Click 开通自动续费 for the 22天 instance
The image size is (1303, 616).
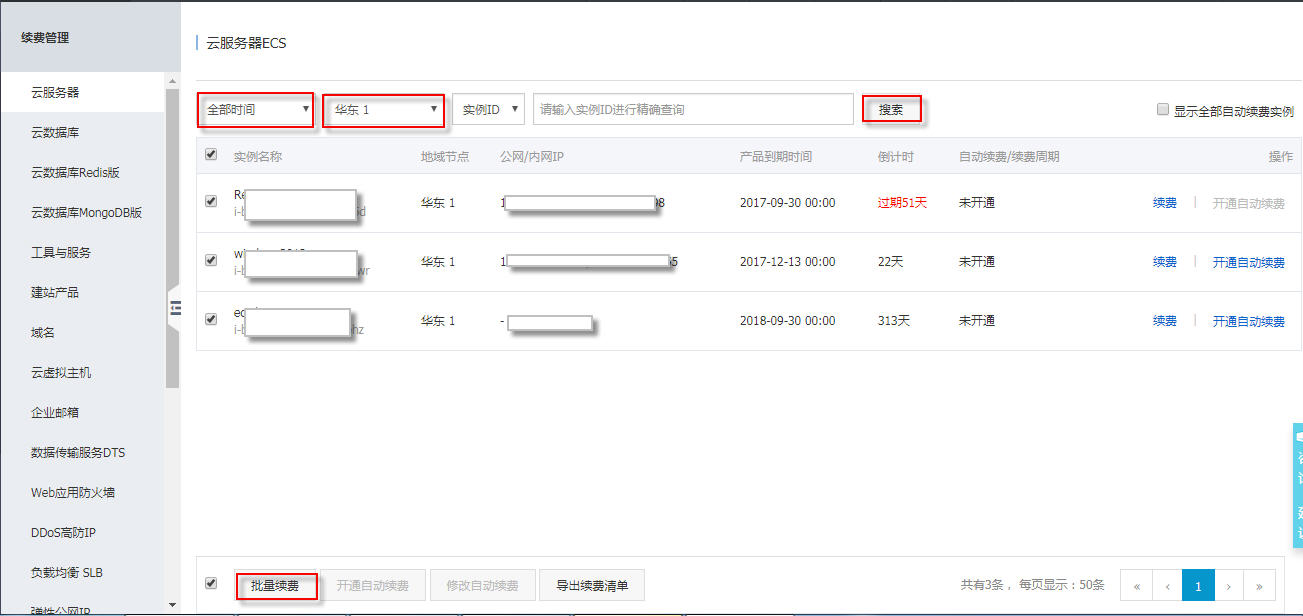point(1249,262)
